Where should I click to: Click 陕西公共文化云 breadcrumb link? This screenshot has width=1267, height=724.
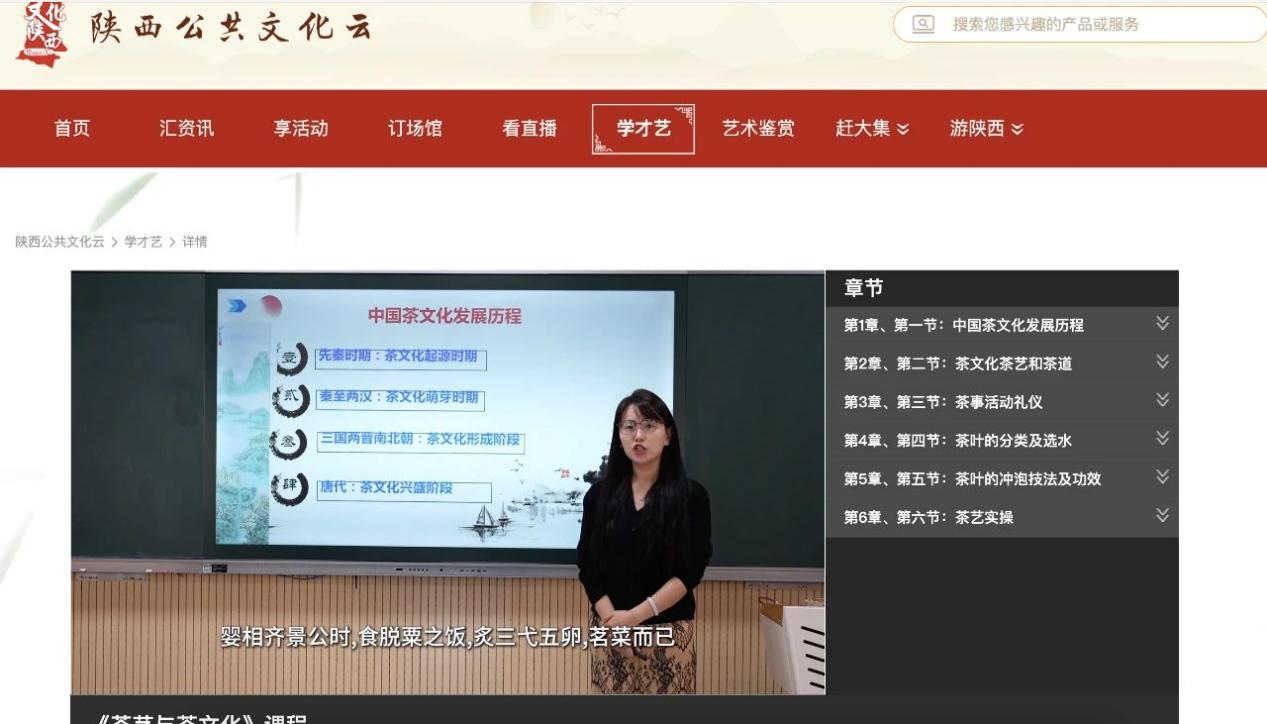click(x=60, y=242)
